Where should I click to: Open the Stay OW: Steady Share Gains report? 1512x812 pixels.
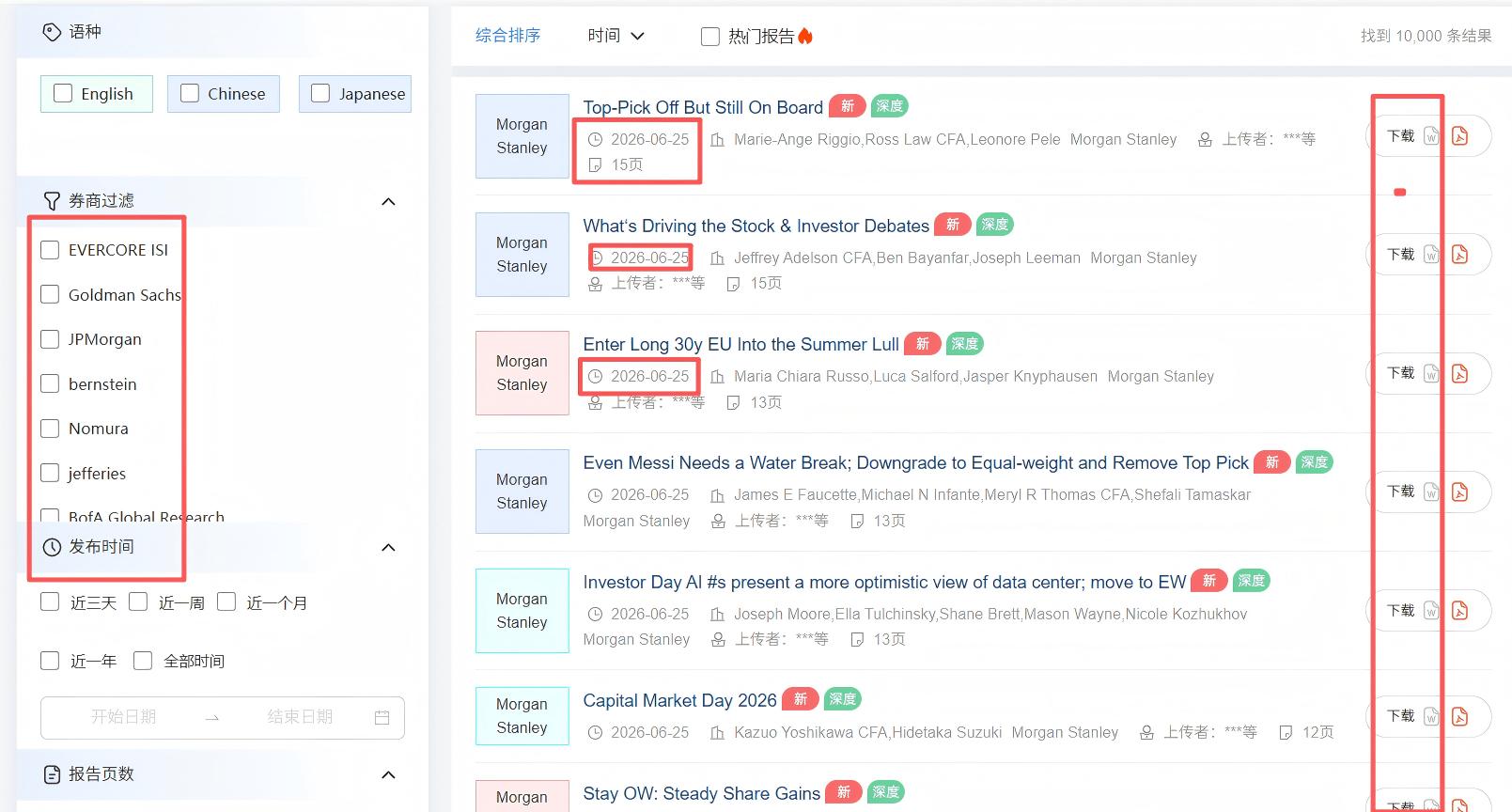pyautogui.click(x=701, y=793)
